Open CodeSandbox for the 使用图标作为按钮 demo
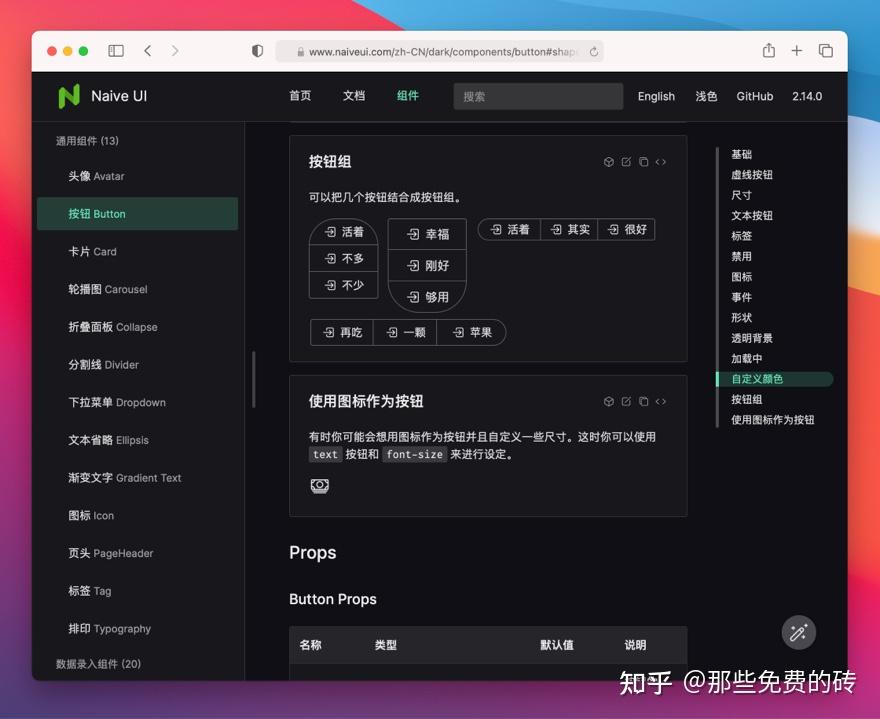 608,401
